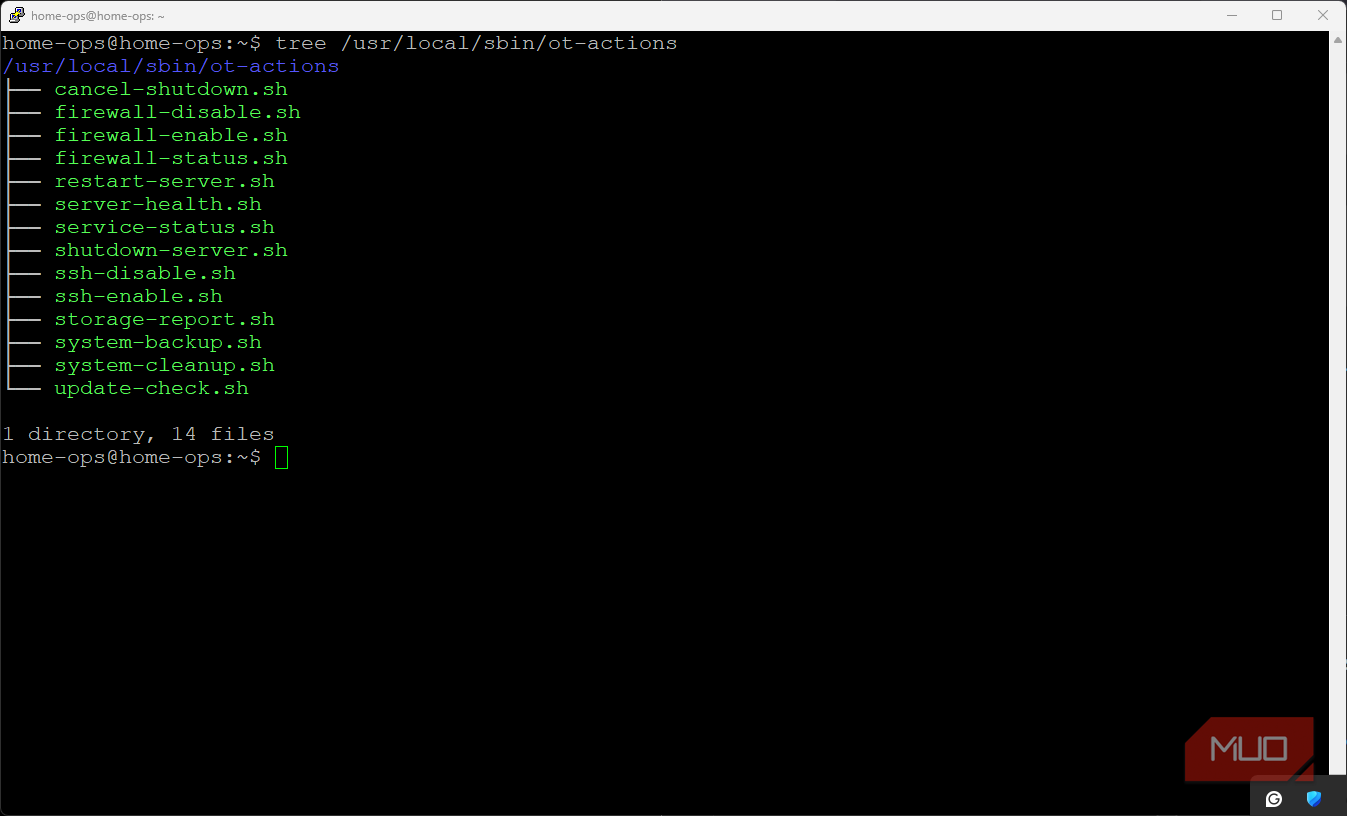Click the blue '/usr/local/sbin/ot-actions' directory path
The image size is (1347, 816).
pyautogui.click(x=171, y=66)
